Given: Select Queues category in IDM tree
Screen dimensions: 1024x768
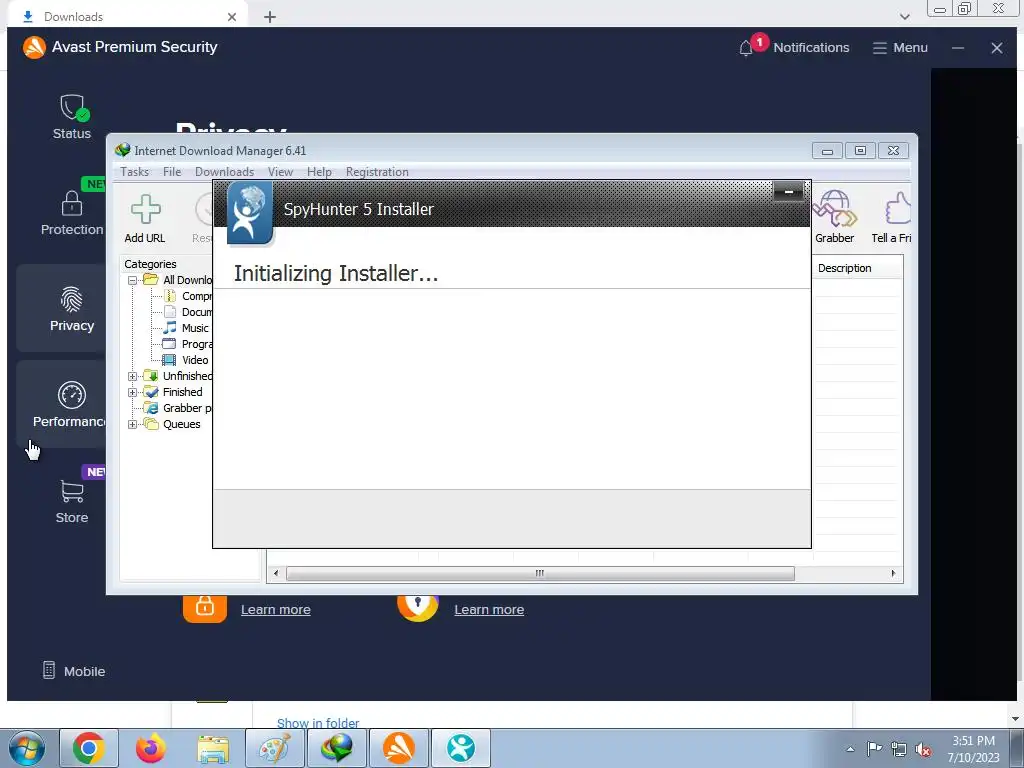Looking at the screenshot, I should point(172,424).
